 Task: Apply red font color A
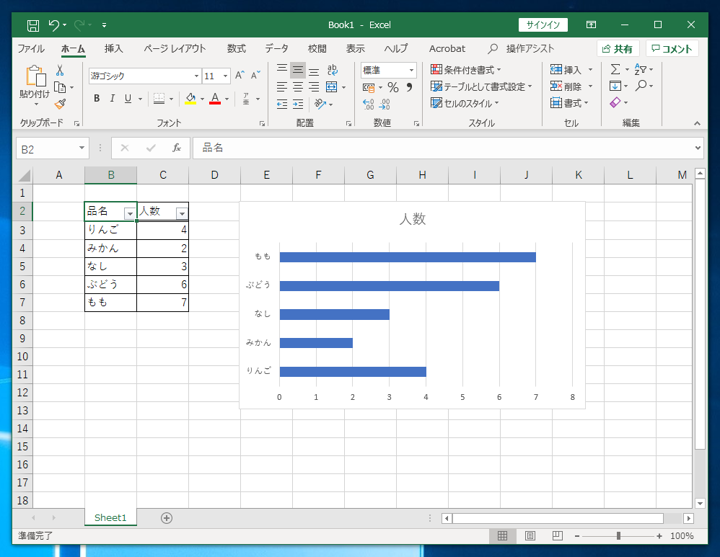(x=215, y=99)
